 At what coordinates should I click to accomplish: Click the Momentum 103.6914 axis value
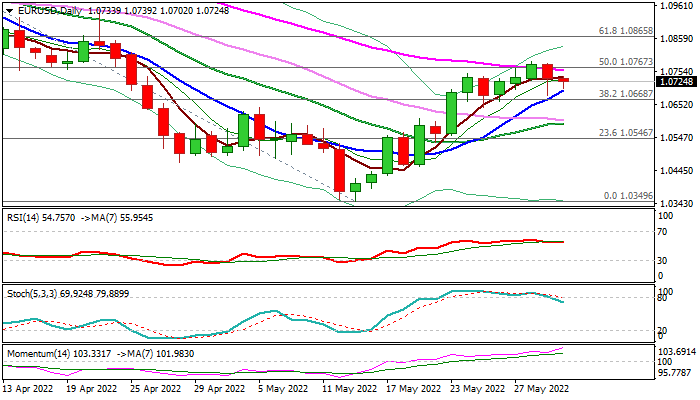(678, 352)
